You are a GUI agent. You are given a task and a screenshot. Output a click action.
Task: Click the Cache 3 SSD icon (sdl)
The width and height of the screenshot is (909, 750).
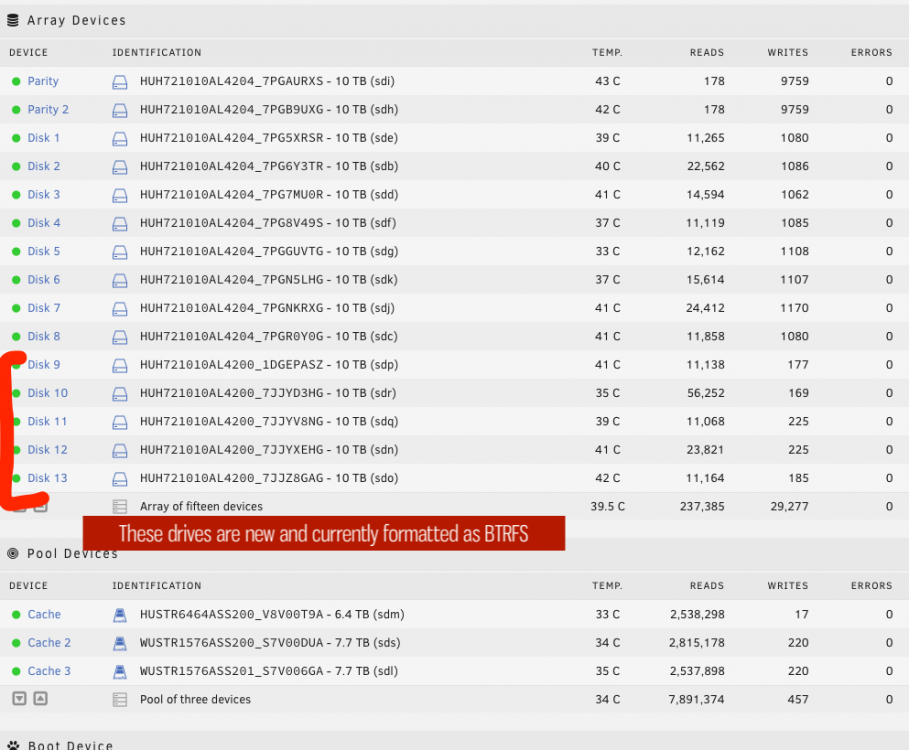pyautogui.click(x=119, y=672)
